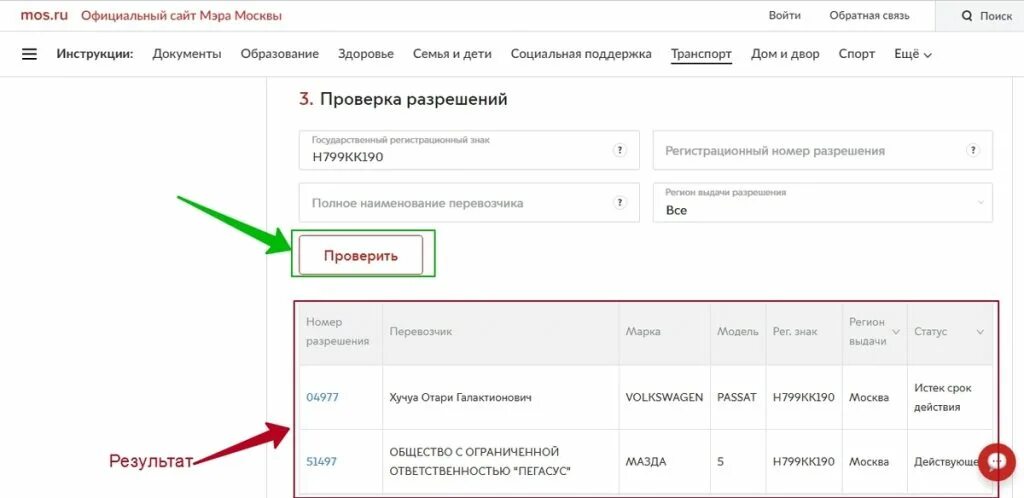Expand Регион выдачи разрешения dropdown

tap(823, 202)
